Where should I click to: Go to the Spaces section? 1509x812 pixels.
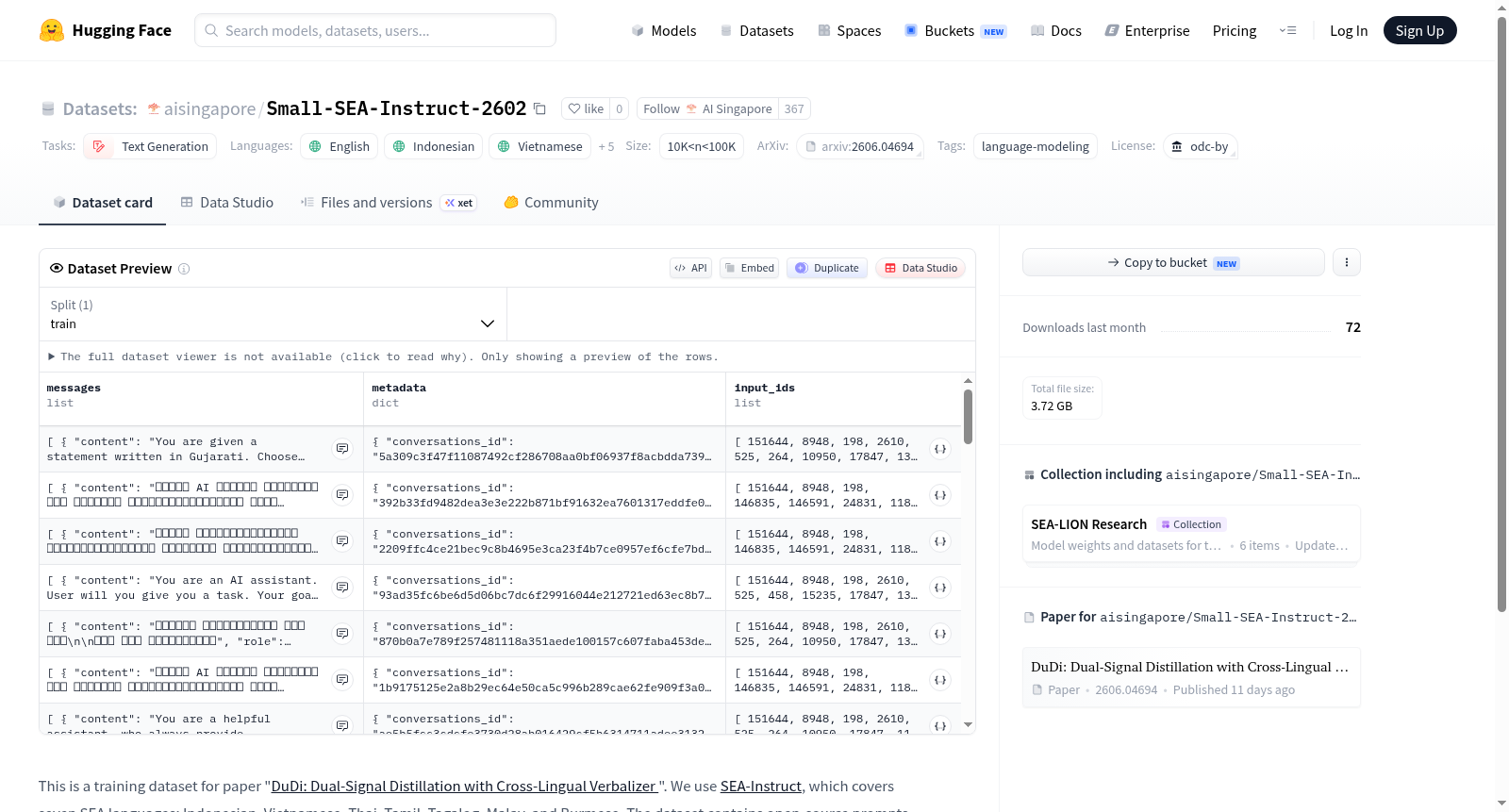coord(849,30)
